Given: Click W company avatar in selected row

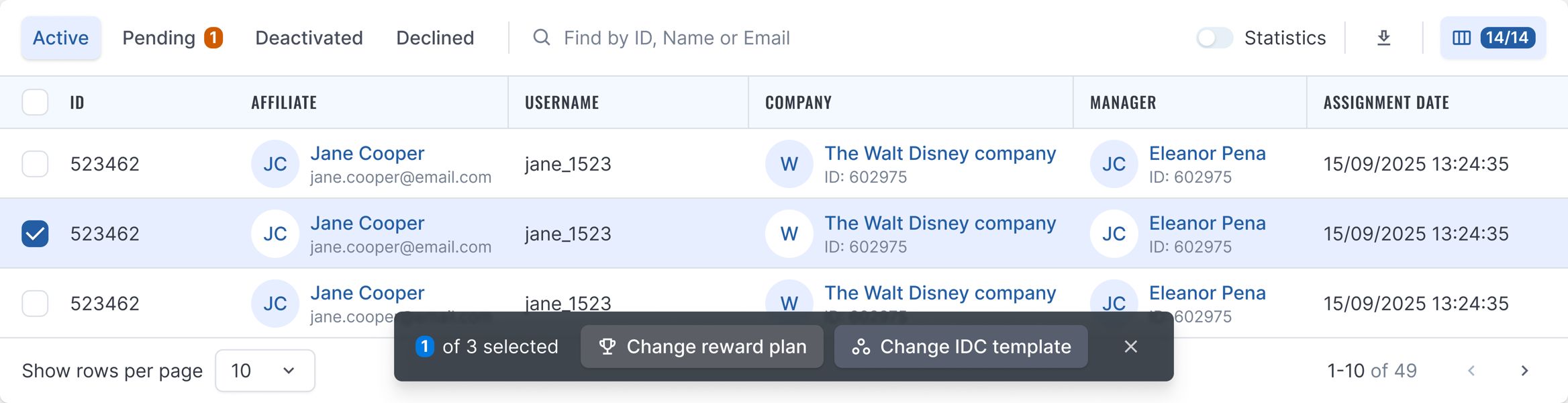Looking at the screenshot, I should point(789,234).
